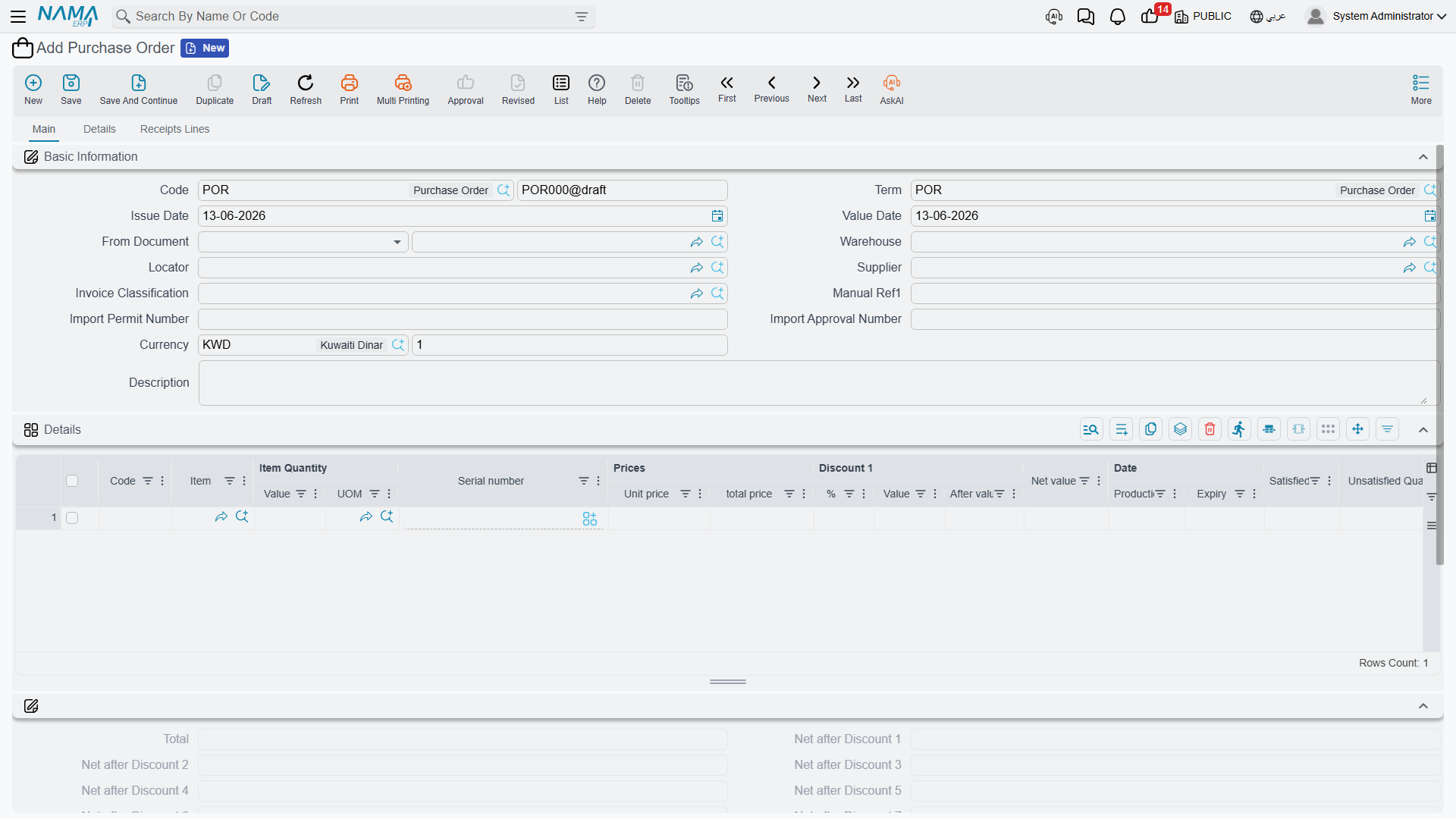
Task: Click the Manual Ref1 input field
Action: click(x=1175, y=293)
